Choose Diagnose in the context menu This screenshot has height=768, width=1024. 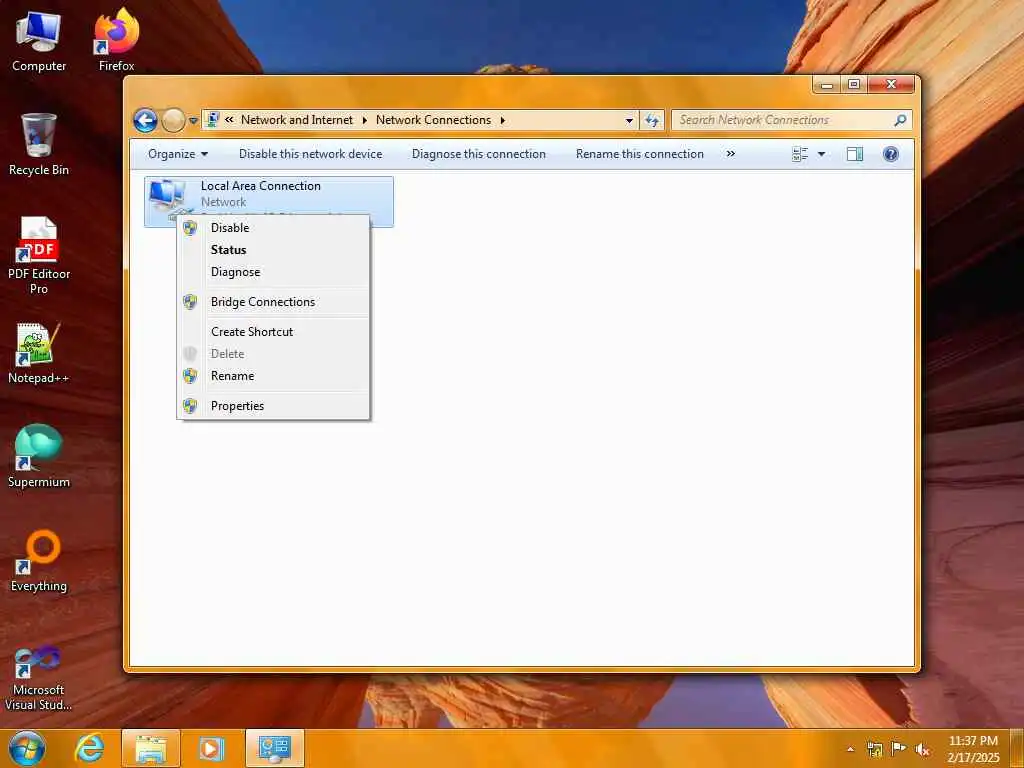273,272
